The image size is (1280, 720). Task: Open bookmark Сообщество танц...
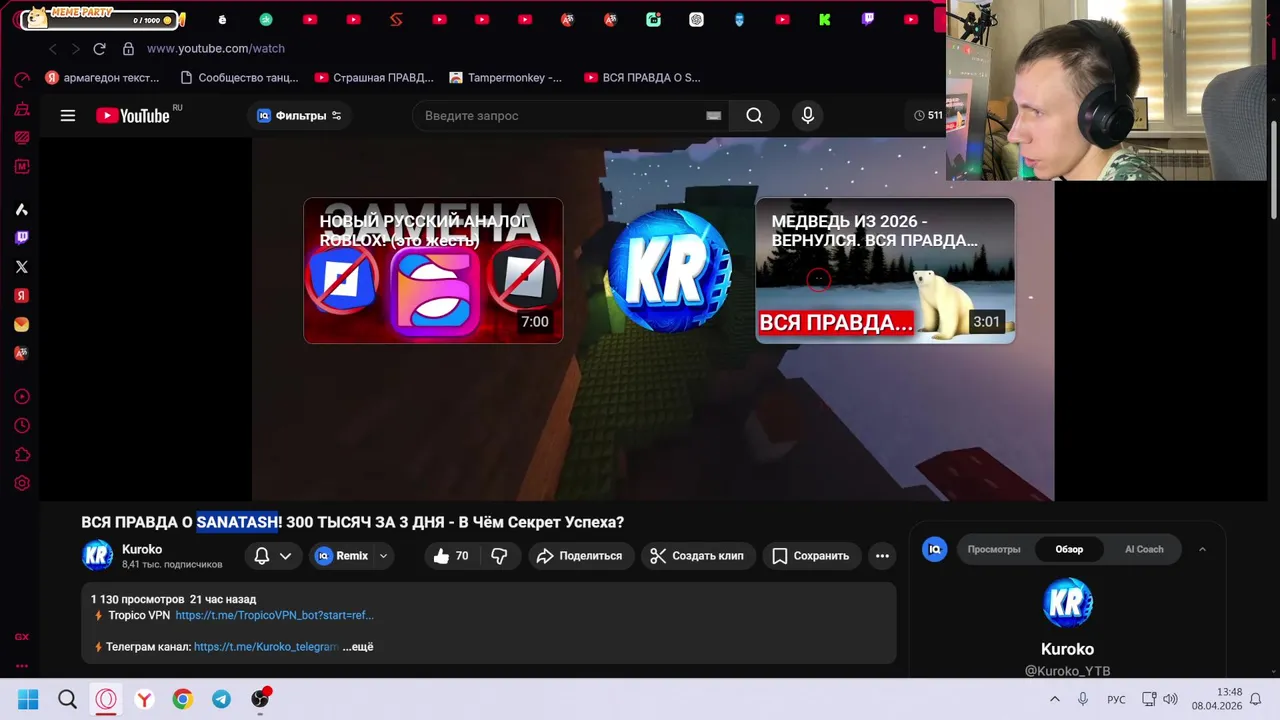tap(239, 77)
